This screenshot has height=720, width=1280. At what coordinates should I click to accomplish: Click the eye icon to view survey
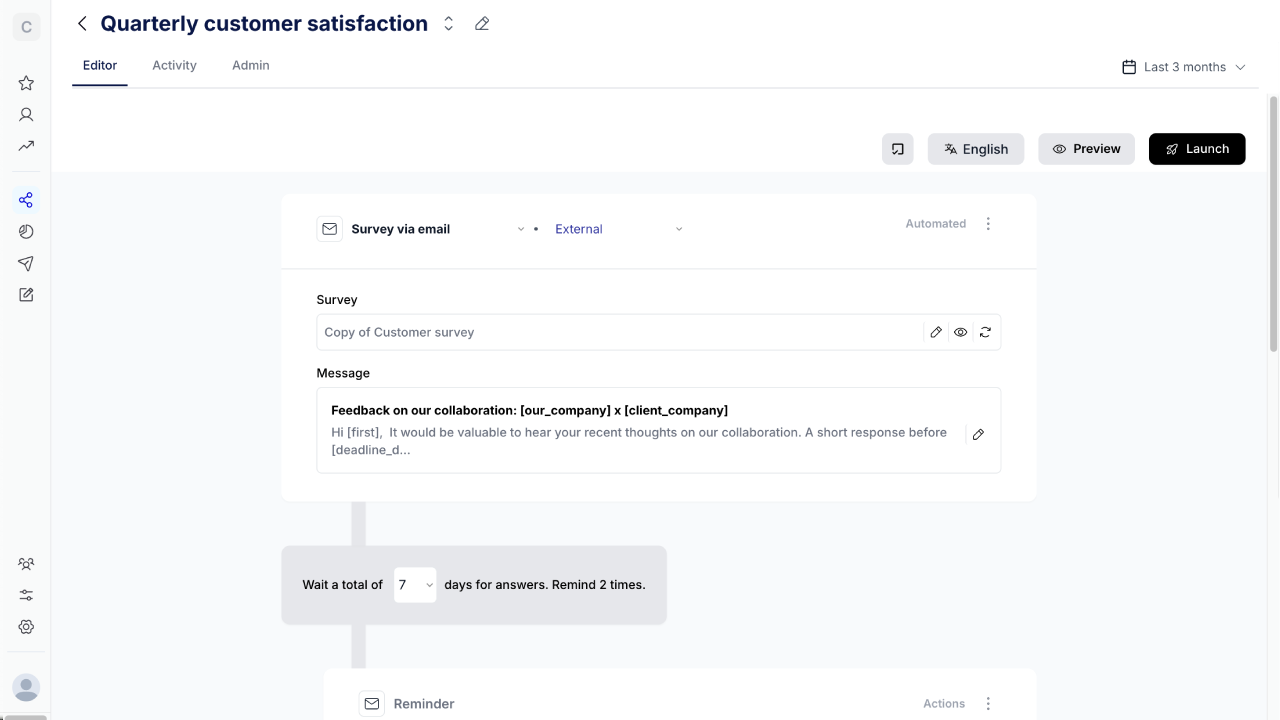(960, 332)
